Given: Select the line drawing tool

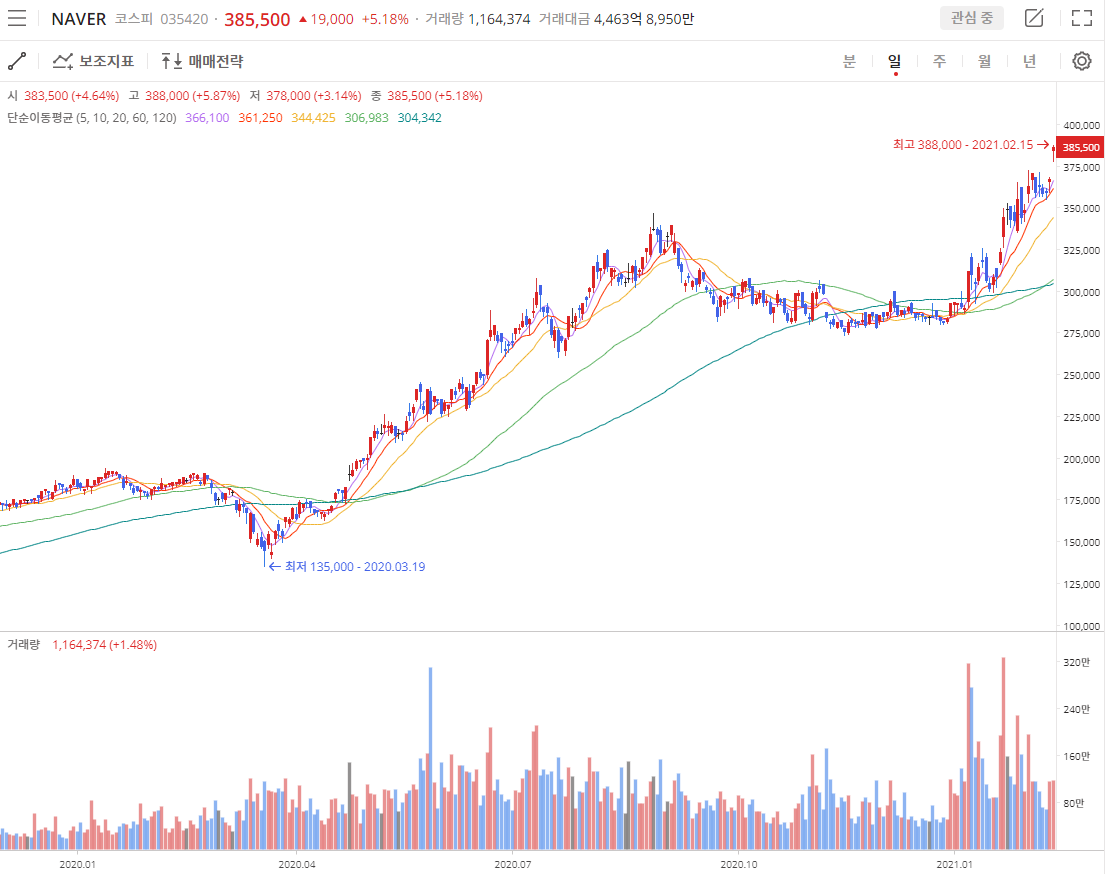Looking at the screenshot, I should [17, 61].
